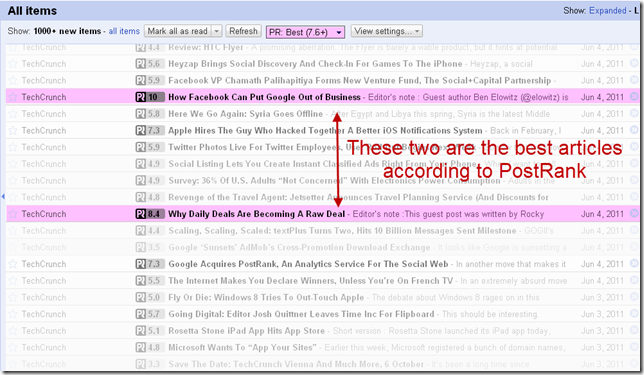Click PostRank badge 5.9 on Twitter Photos article
The width and height of the screenshot is (644, 375).
(x=150, y=147)
